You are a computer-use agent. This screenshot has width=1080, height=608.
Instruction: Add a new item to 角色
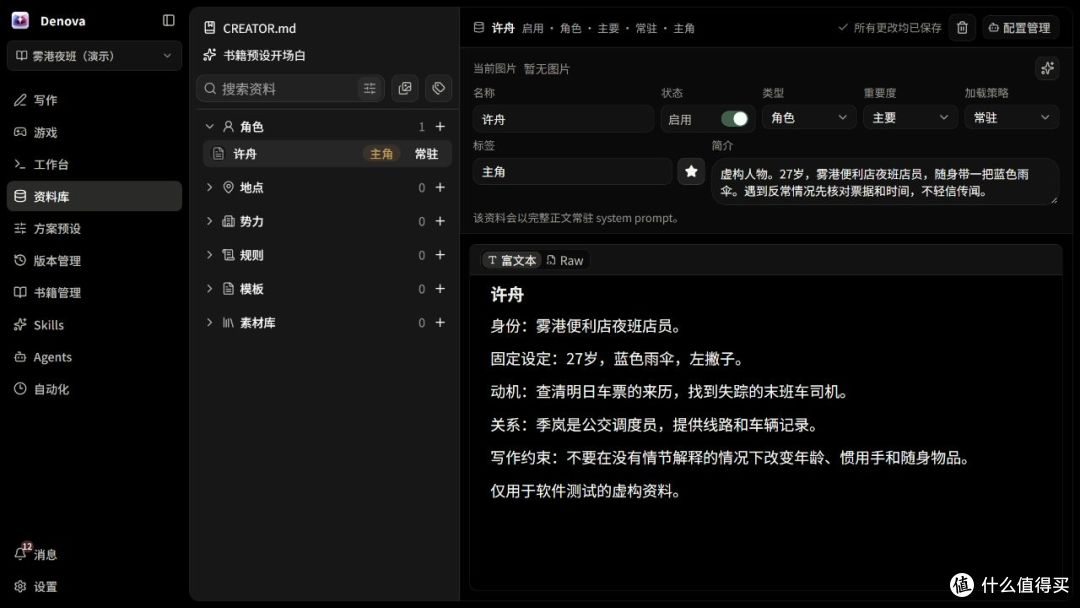(x=440, y=127)
